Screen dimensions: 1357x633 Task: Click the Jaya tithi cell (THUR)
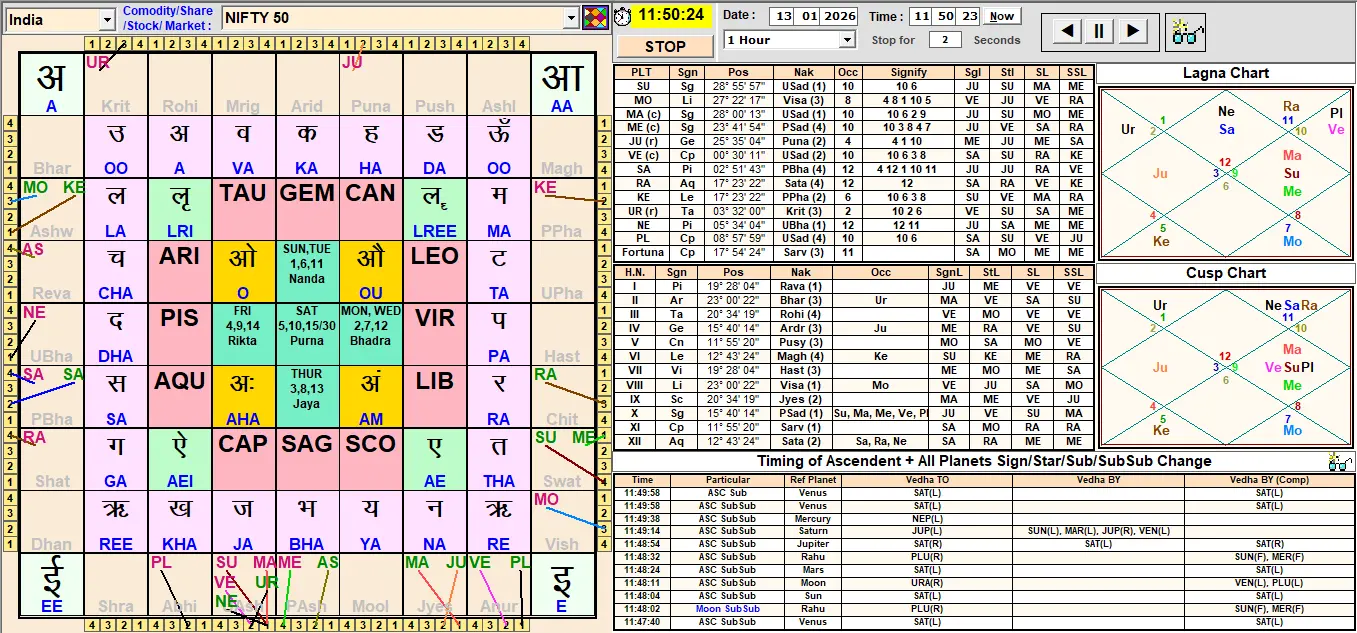[307, 396]
